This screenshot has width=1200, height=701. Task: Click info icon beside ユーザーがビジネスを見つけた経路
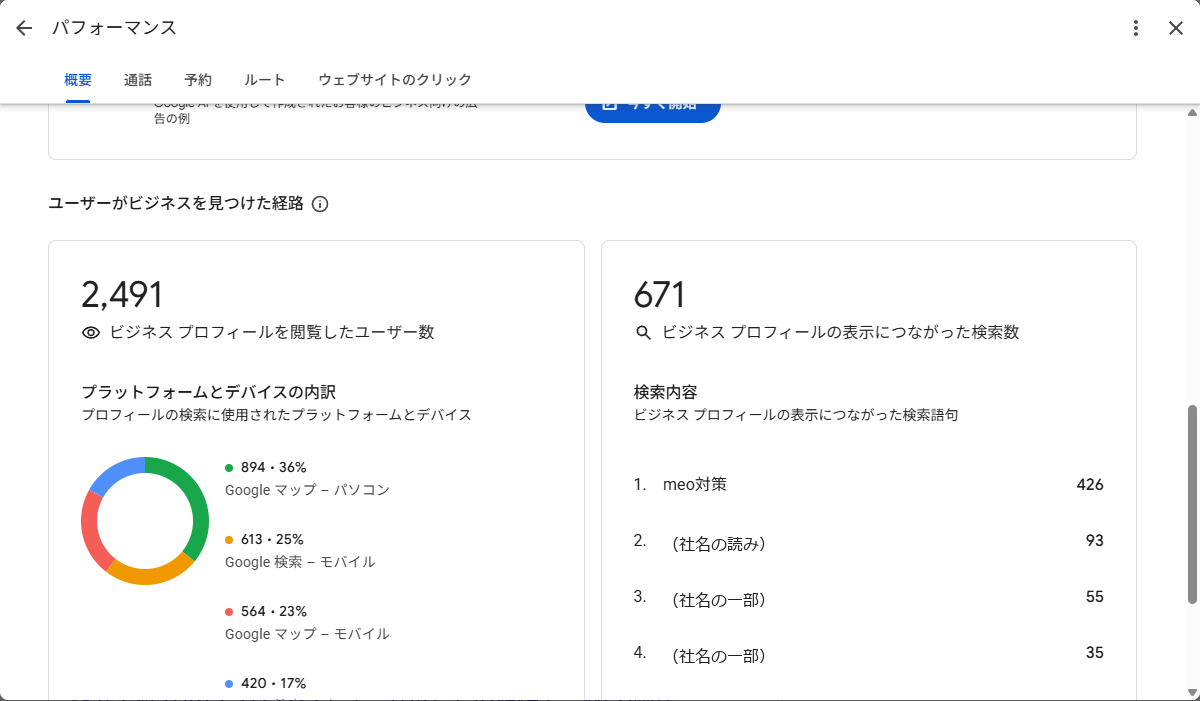tap(320, 204)
